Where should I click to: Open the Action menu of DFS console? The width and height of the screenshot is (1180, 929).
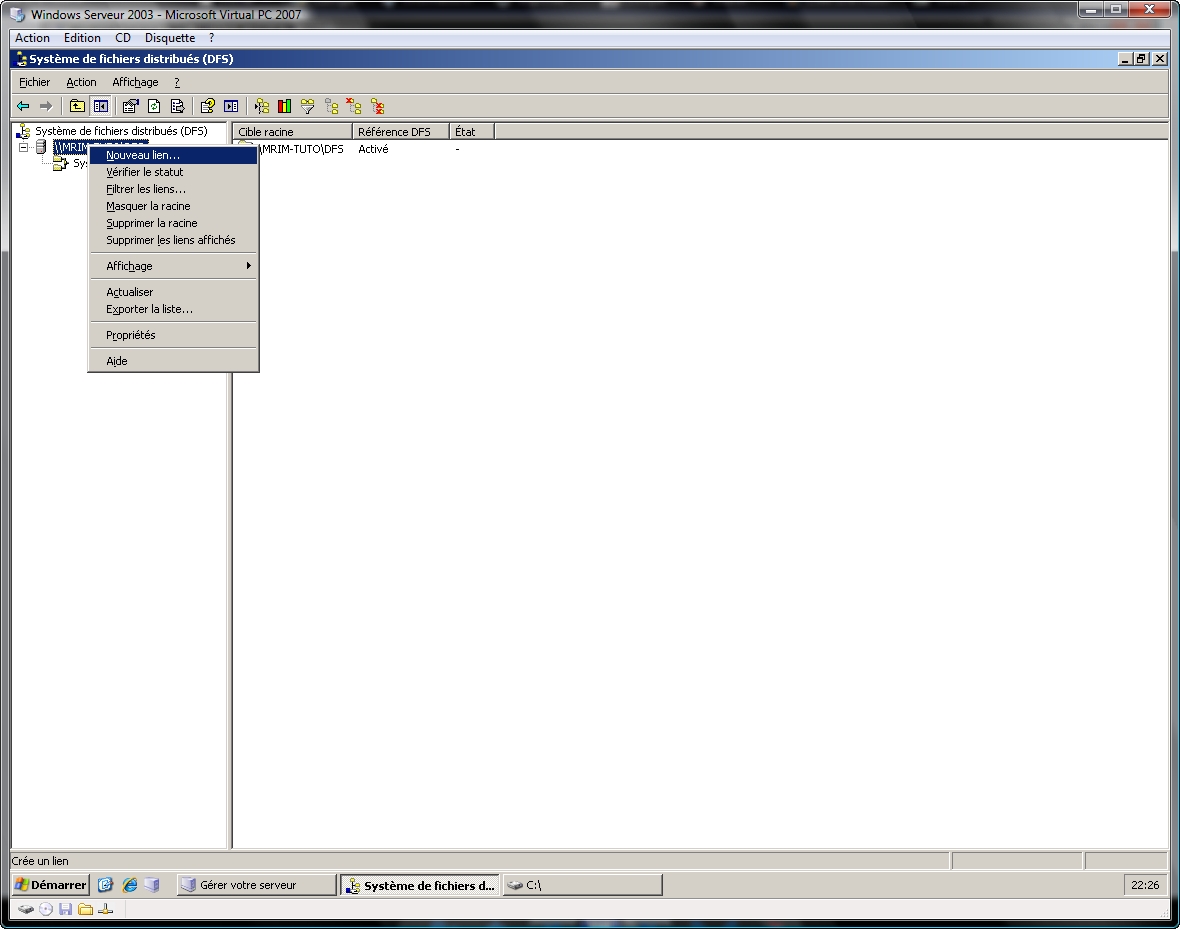81,82
